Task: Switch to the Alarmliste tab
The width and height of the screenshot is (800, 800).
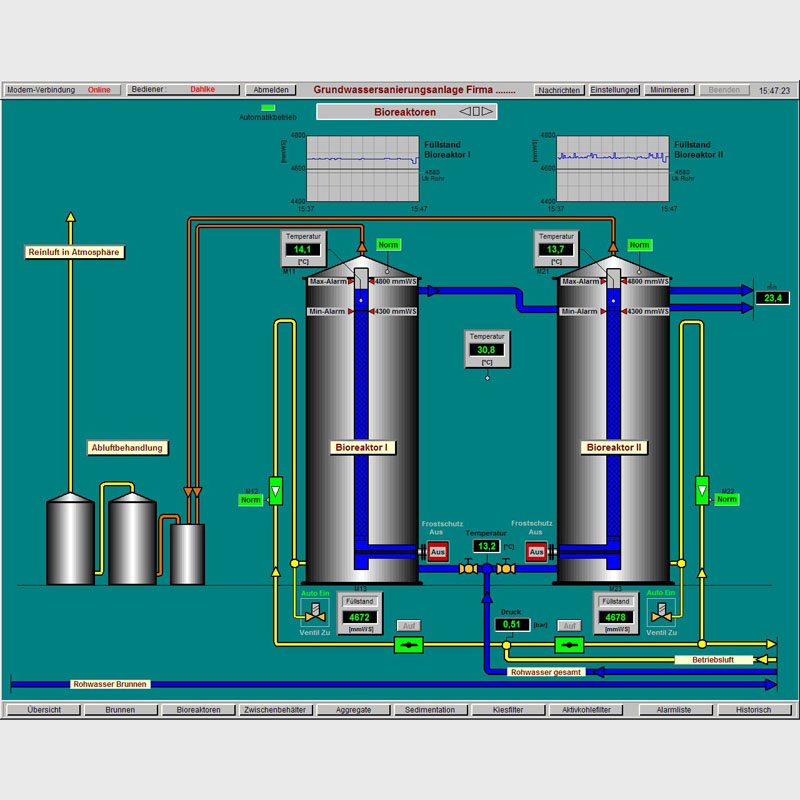Action: click(674, 710)
